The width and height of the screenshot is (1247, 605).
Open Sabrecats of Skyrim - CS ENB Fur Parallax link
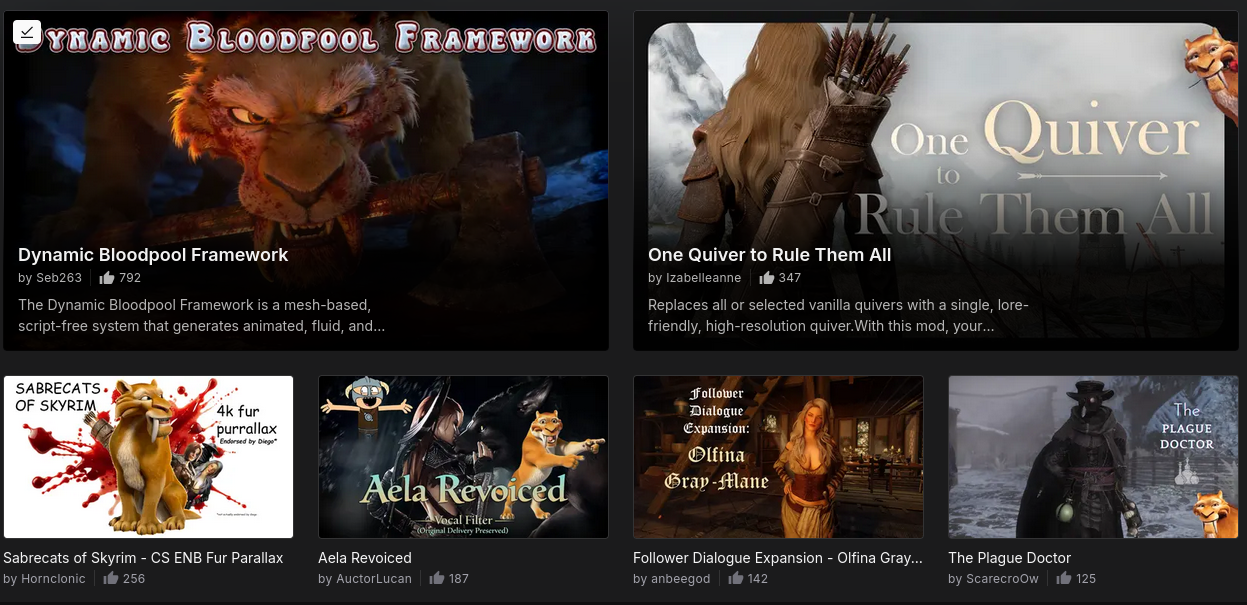pos(143,558)
